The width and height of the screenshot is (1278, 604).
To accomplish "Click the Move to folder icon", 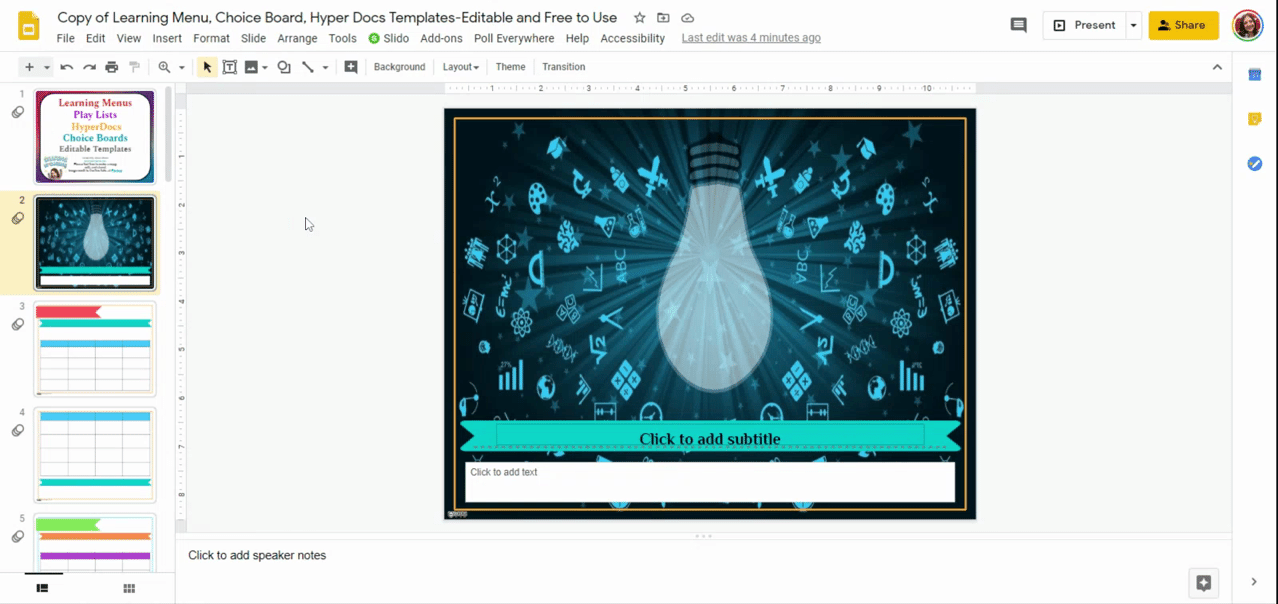I will coord(664,18).
